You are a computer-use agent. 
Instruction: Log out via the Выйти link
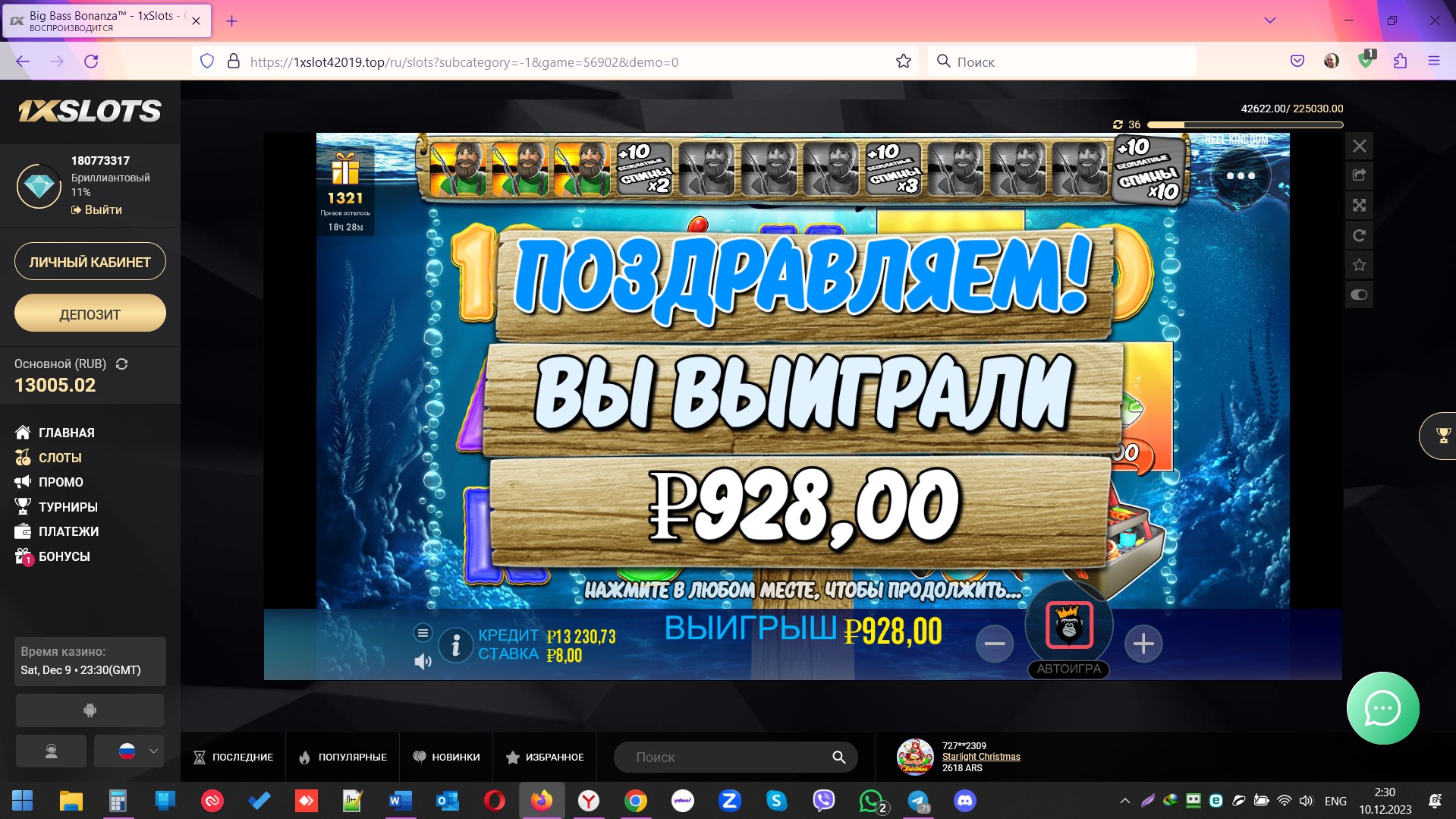pyautogui.click(x=96, y=209)
